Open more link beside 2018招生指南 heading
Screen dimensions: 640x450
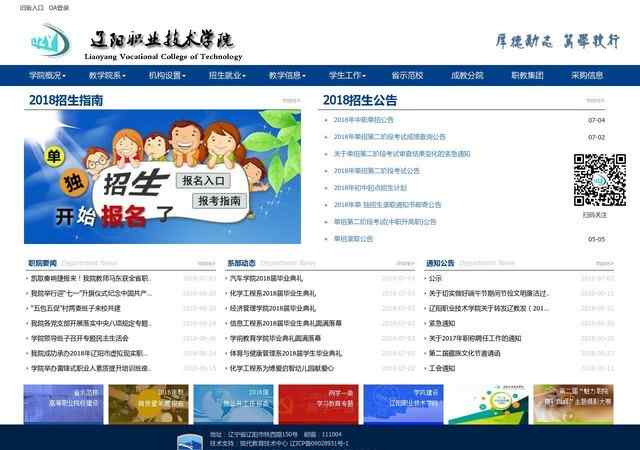coord(291,100)
